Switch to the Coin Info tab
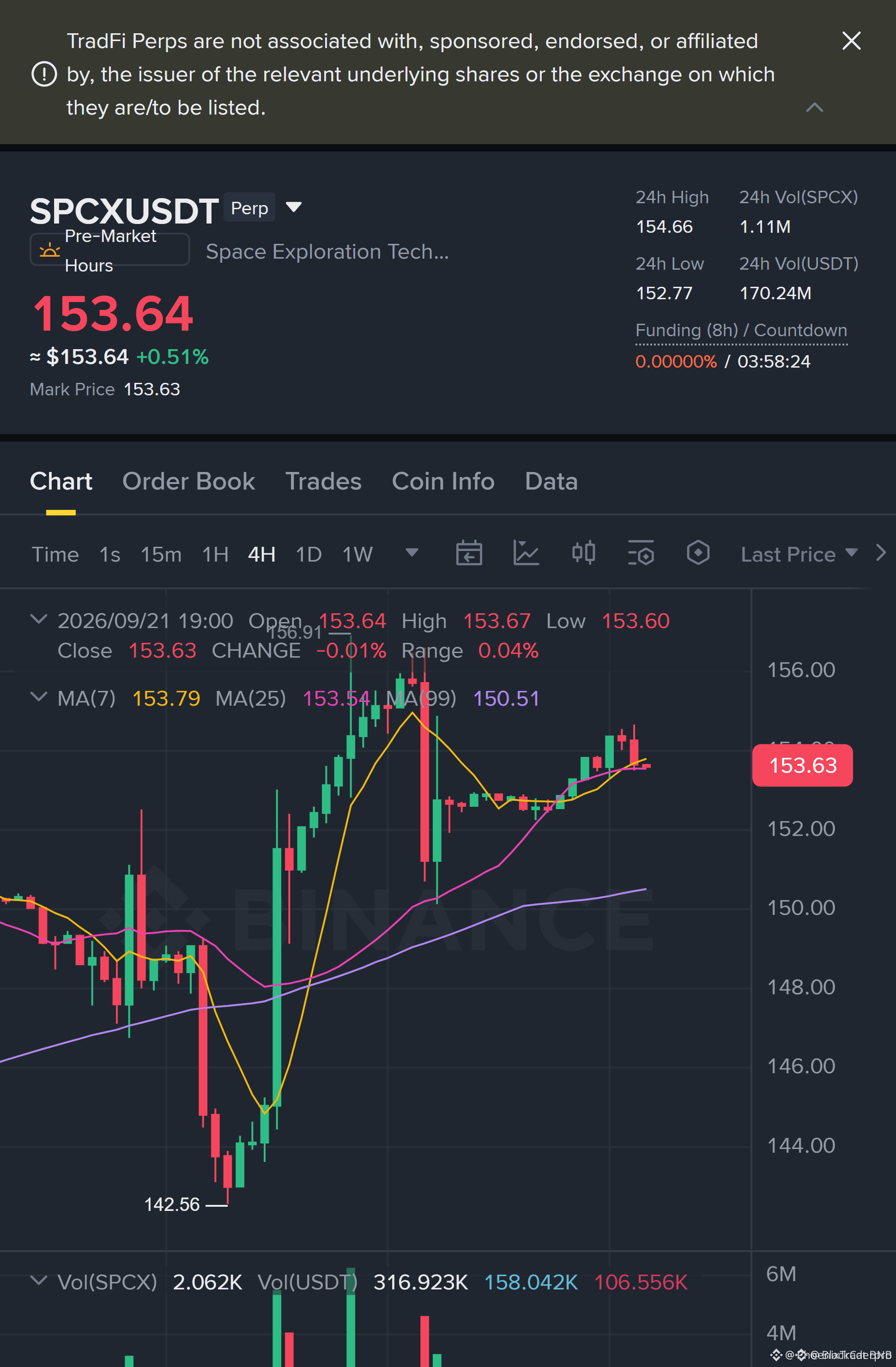 pos(443,481)
